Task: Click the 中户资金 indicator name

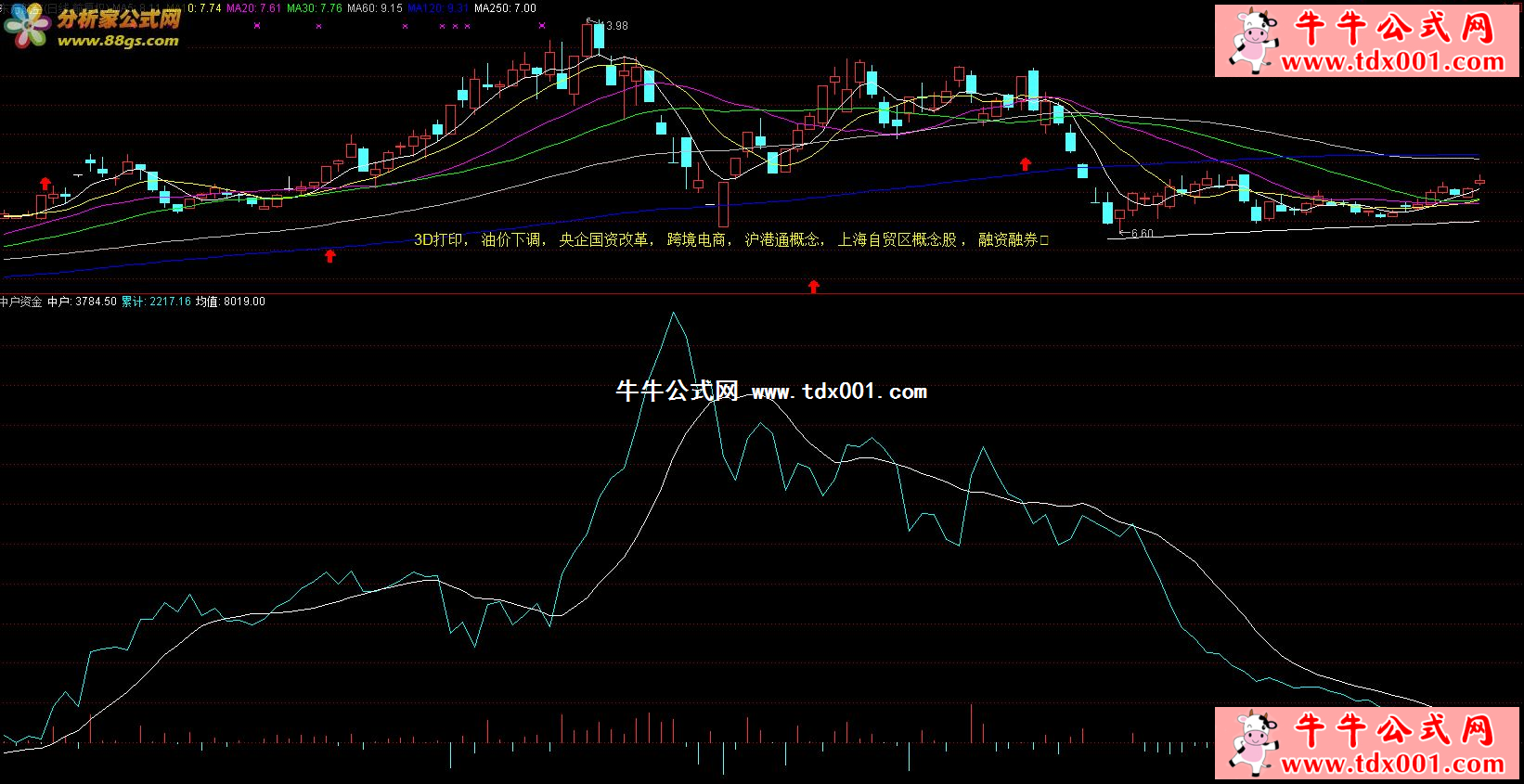Action: point(21,302)
